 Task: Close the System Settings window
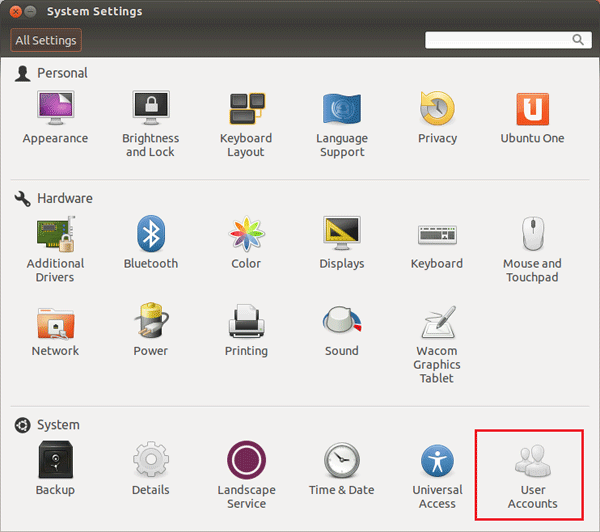14,12
